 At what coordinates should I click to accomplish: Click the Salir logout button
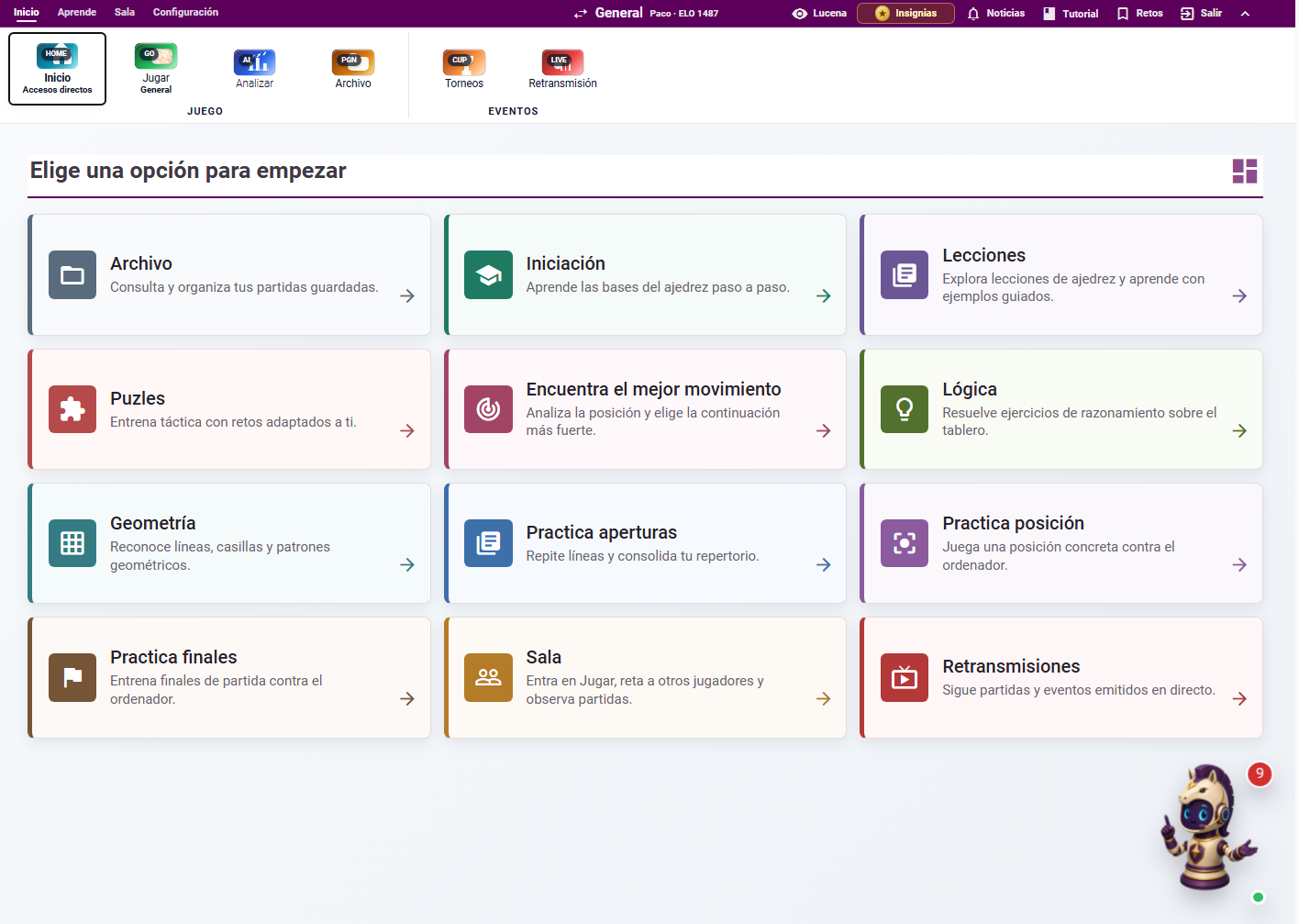click(x=1201, y=14)
